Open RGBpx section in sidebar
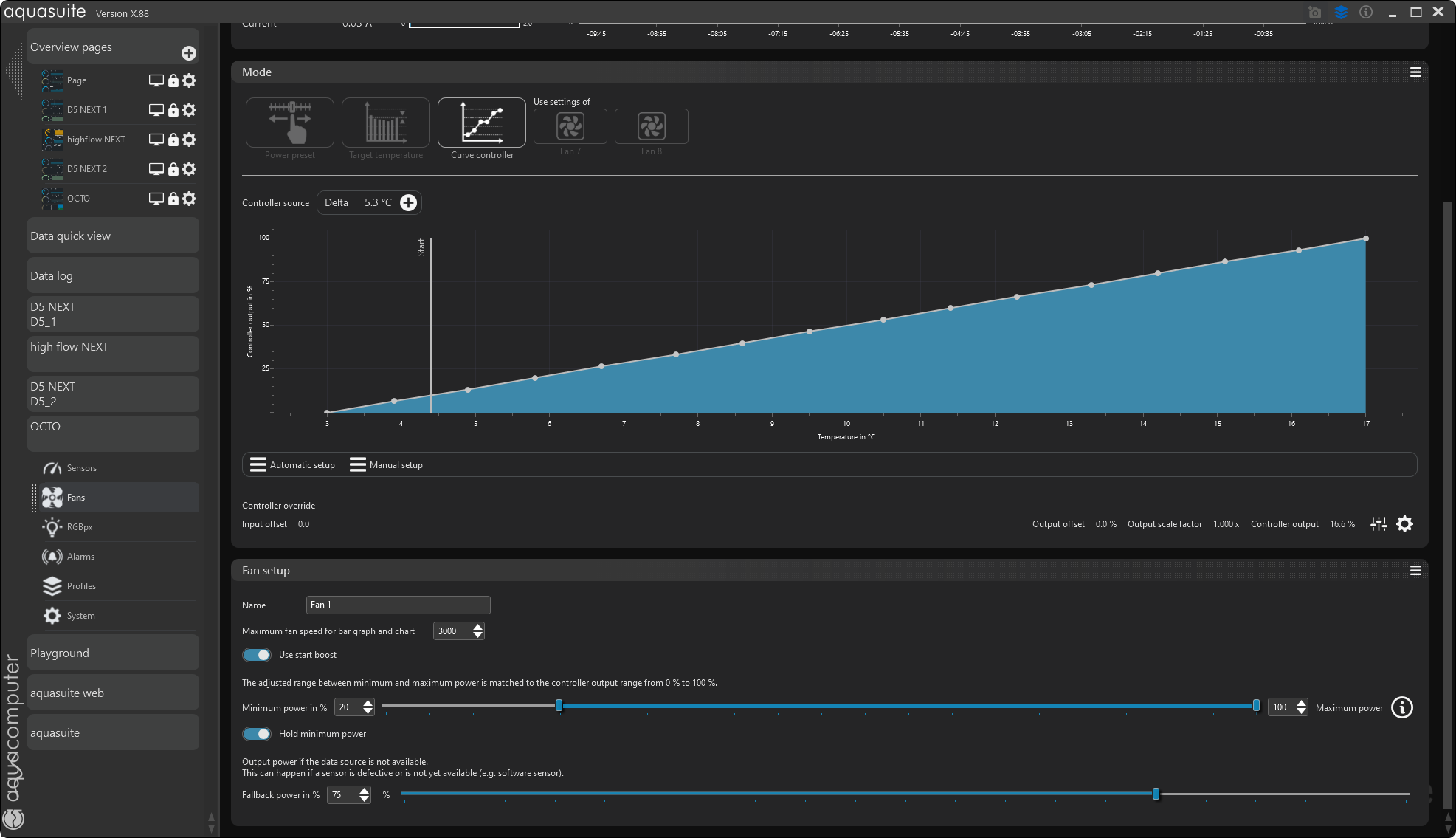This screenshot has width=1456, height=838. click(120, 527)
